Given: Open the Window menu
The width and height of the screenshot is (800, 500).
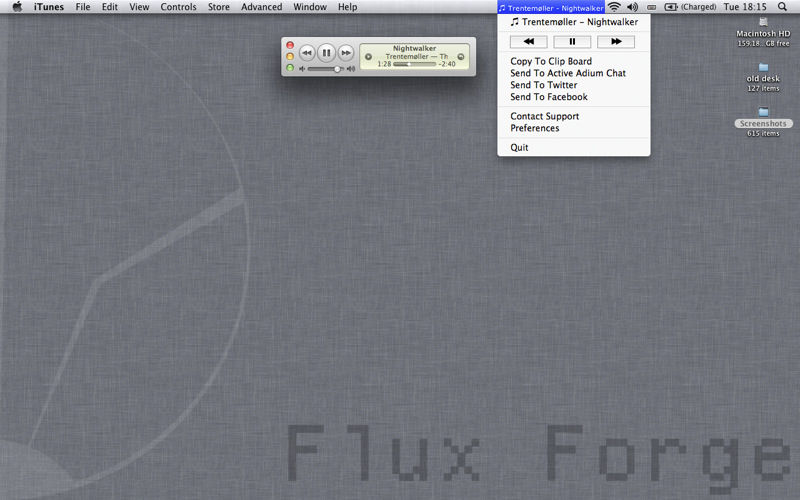Looking at the screenshot, I should [310, 7].
